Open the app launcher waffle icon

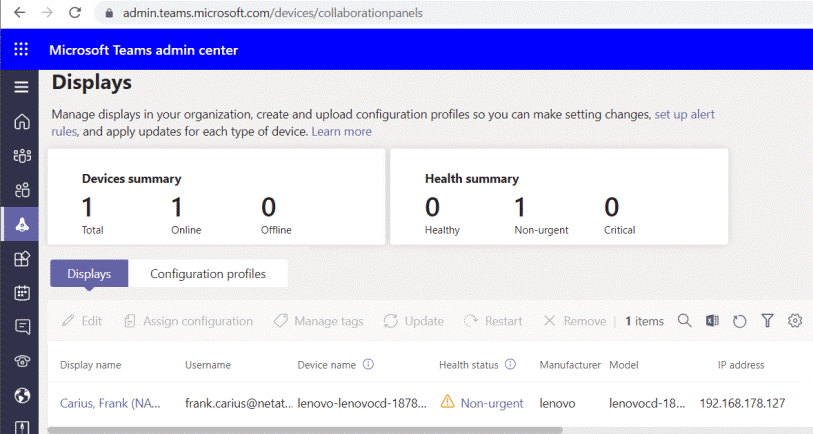pyautogui.click(x=21, y=49)
